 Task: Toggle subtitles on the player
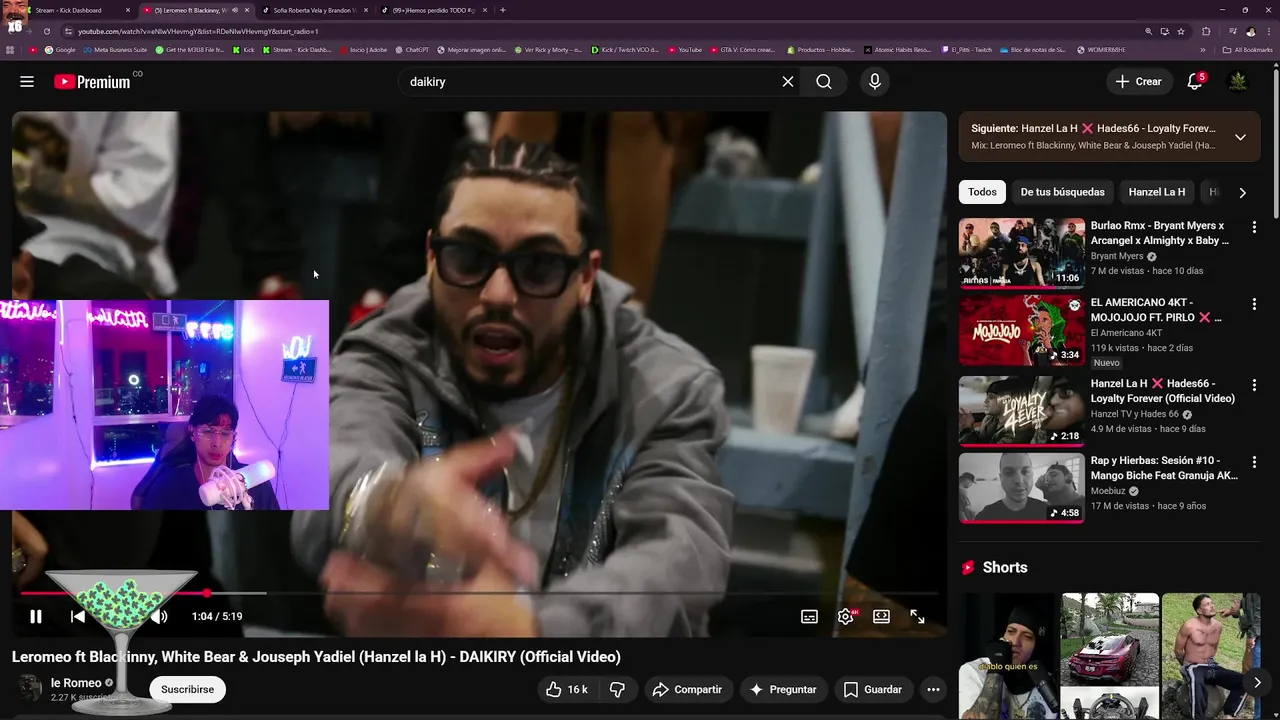[809, 617]
